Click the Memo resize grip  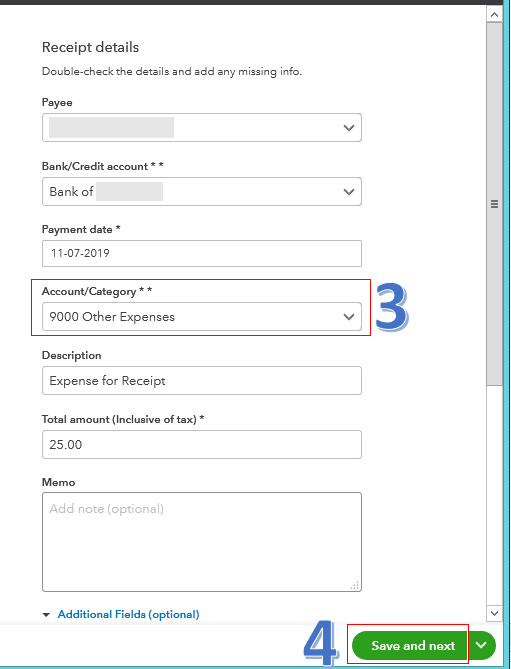click(x=355, y=585)
